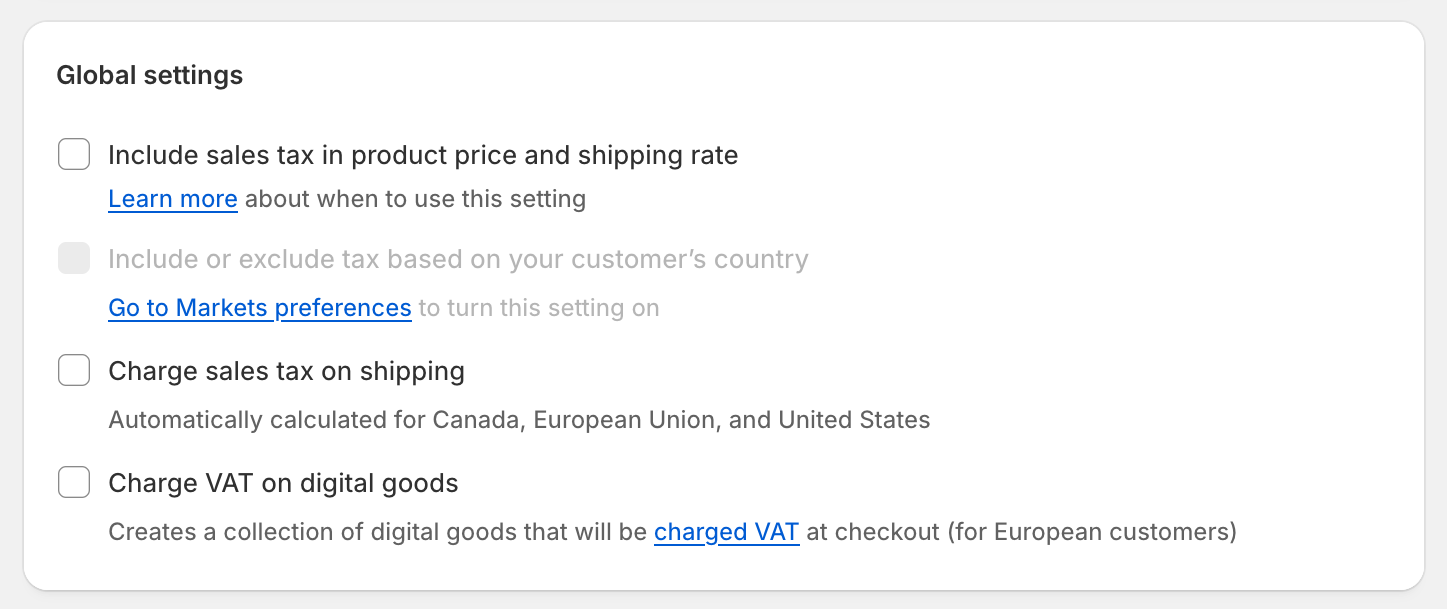Select the Global settings heading

pyautogui.click(x=150, y=74)
